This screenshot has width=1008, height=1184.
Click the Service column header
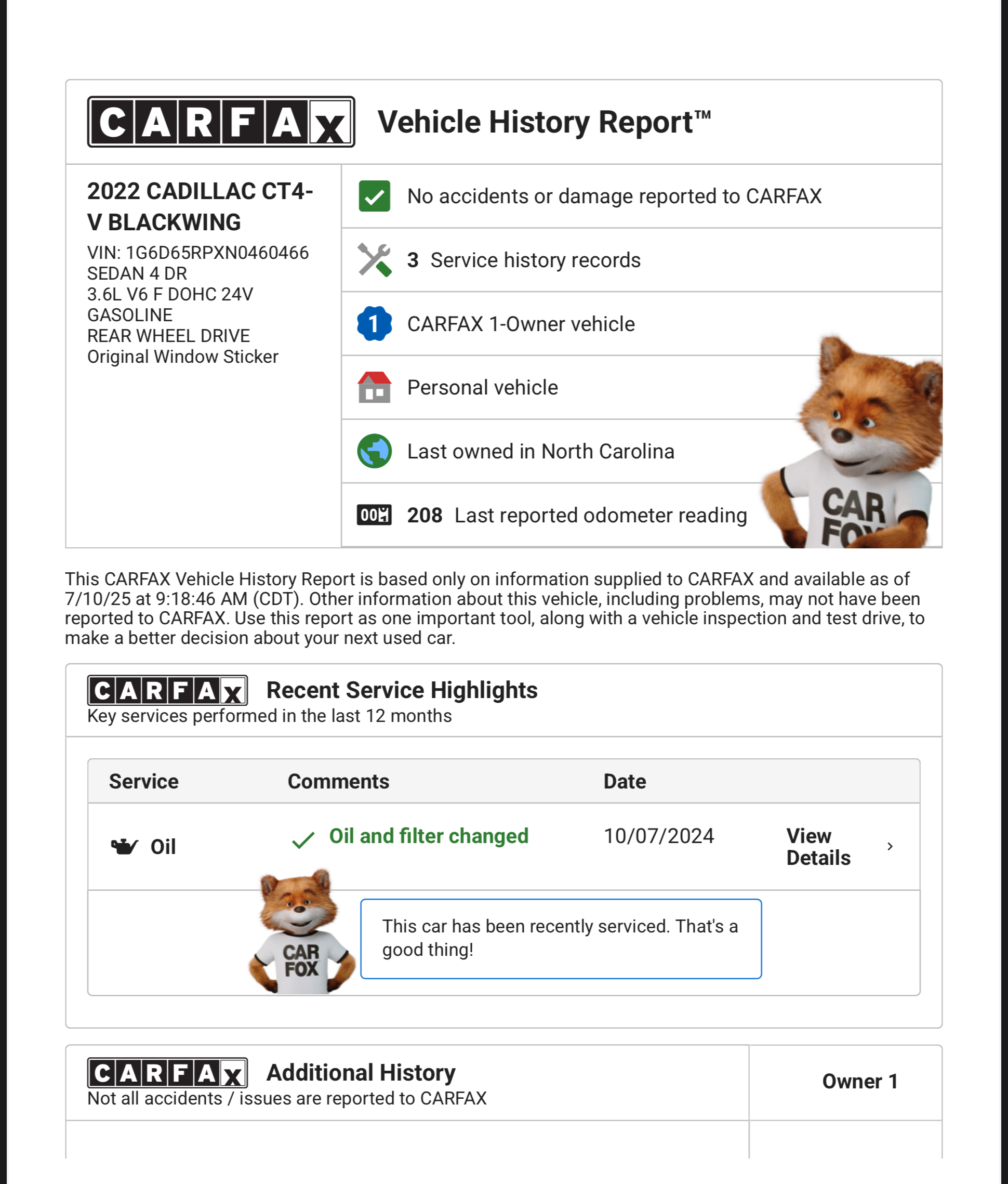[144, 781]
